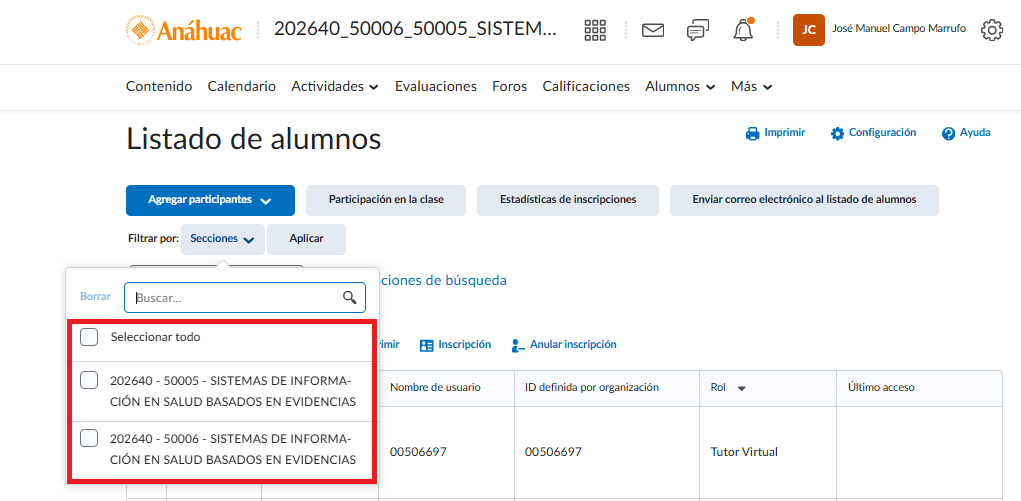Click the Aplicar filter button
This screenshot has width=1021, height=501.
[x=306, y=239]
